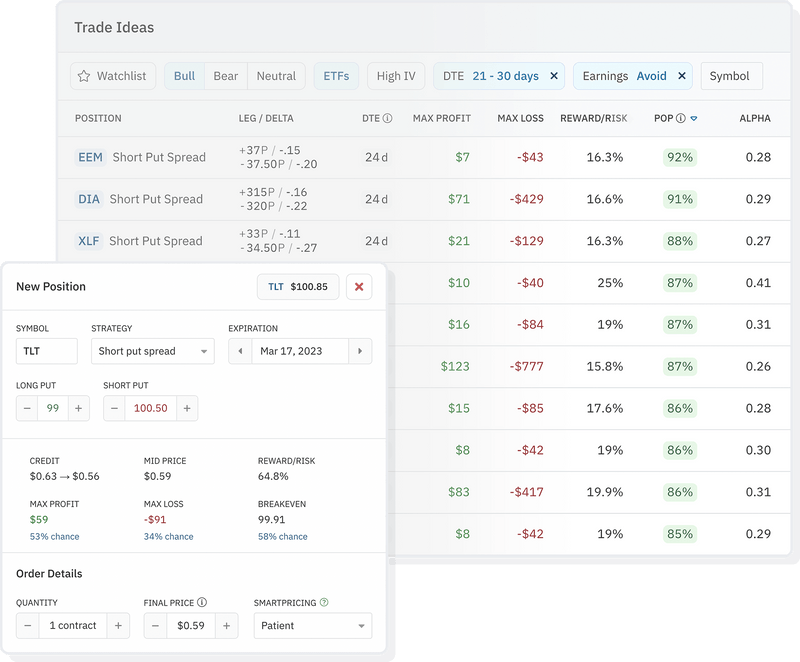
Task: Open the Symbol filter
Action: [731, 76]
